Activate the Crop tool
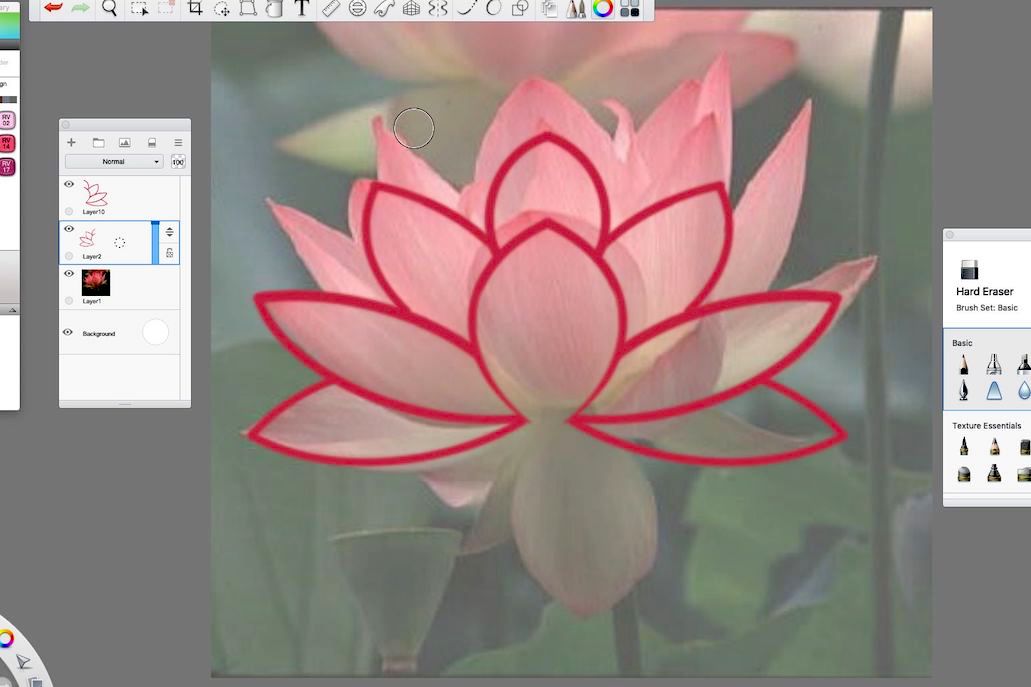Viewport: 1031px width, 687px height. (x=195, y=8)
